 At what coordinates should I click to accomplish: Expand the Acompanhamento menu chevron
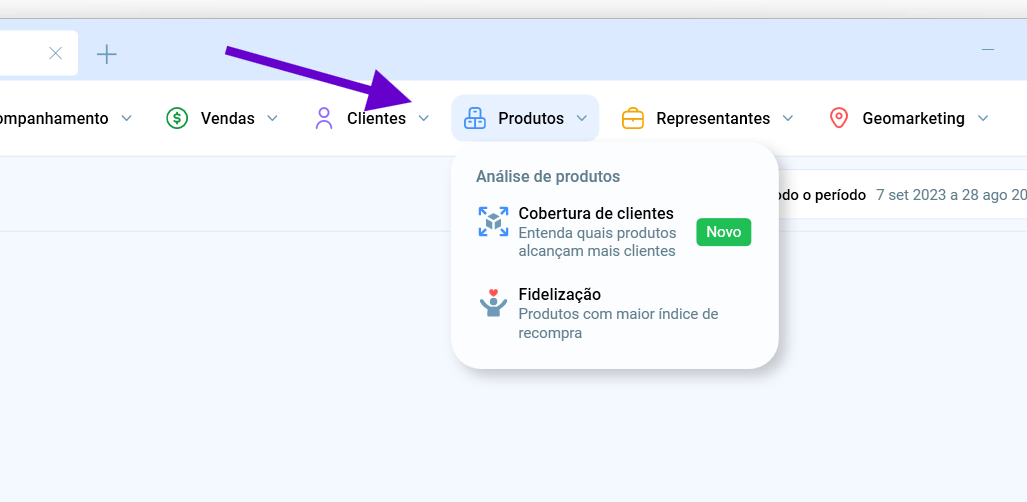127,119
